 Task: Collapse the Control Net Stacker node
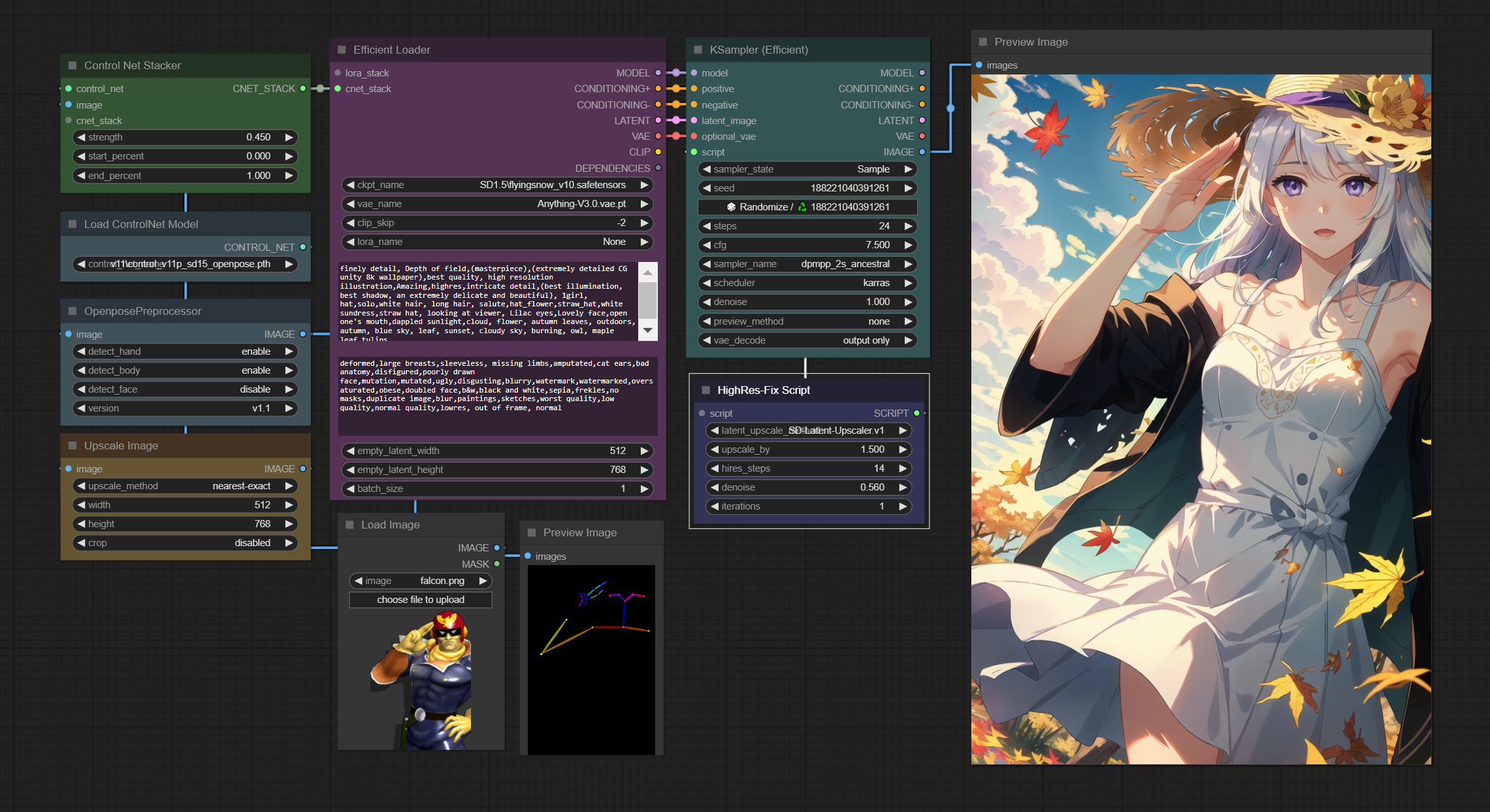pos(73,65)
